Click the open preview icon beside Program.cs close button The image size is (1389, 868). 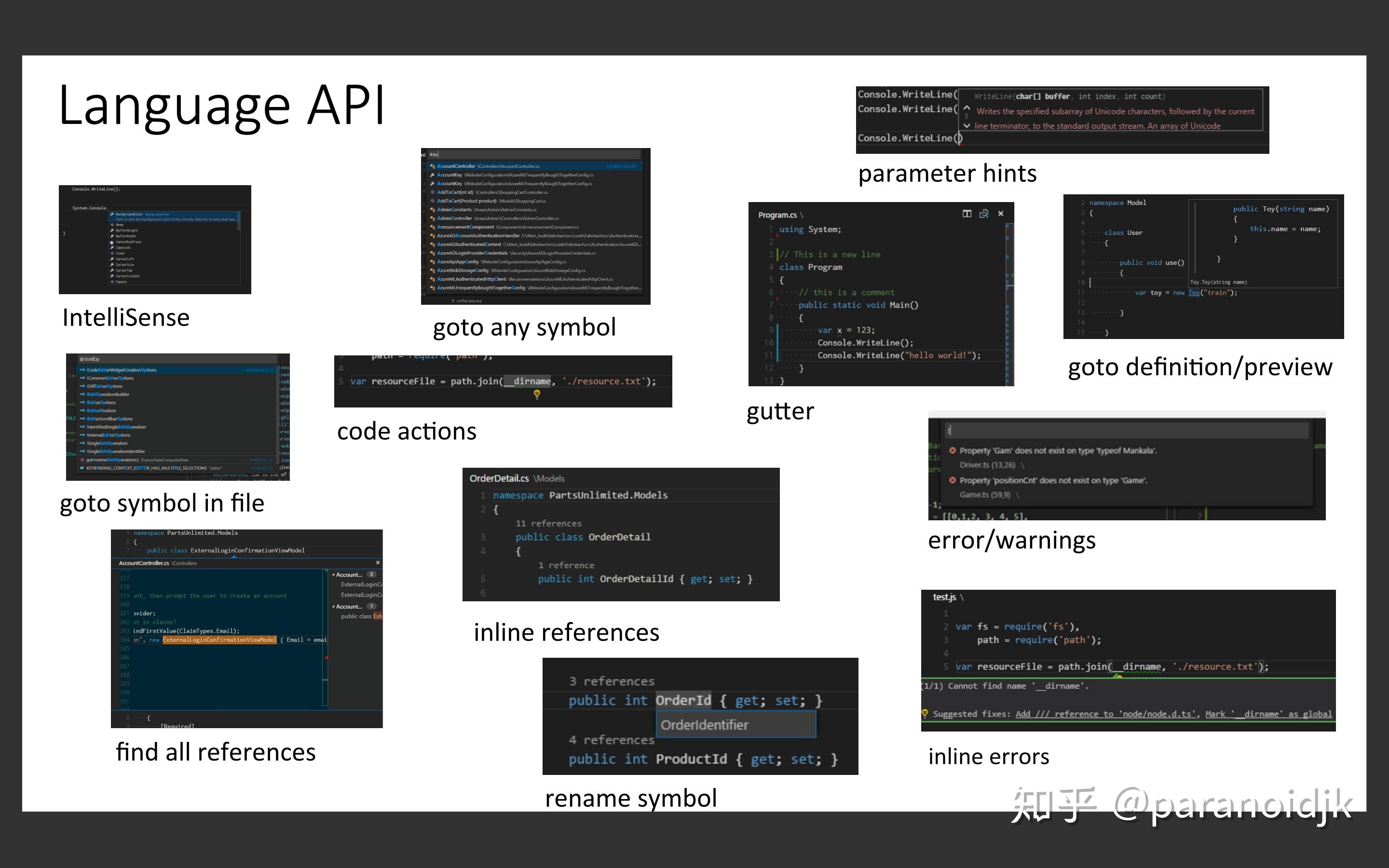[x=984, y=214]
